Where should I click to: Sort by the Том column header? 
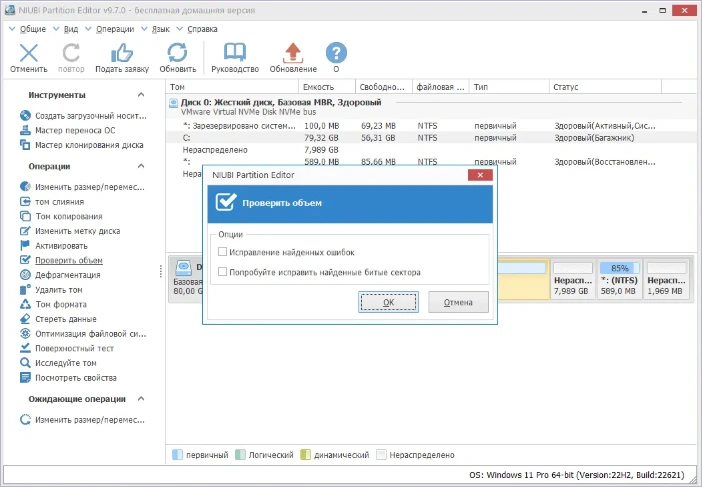click(x=232, y=87)
